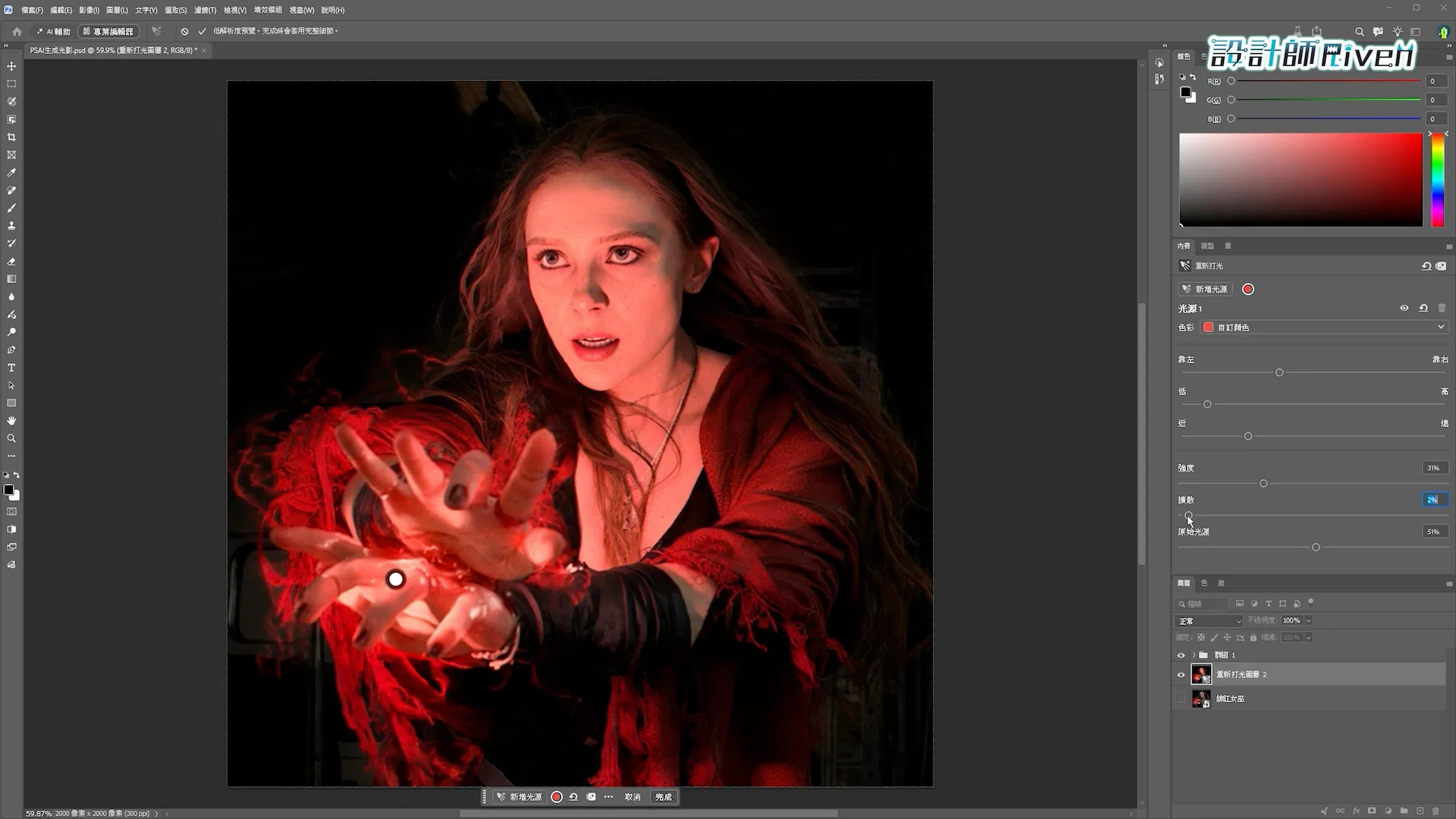
Task: Click the 強度 intensity slider handle
Action: click(x=1263, y=484)
